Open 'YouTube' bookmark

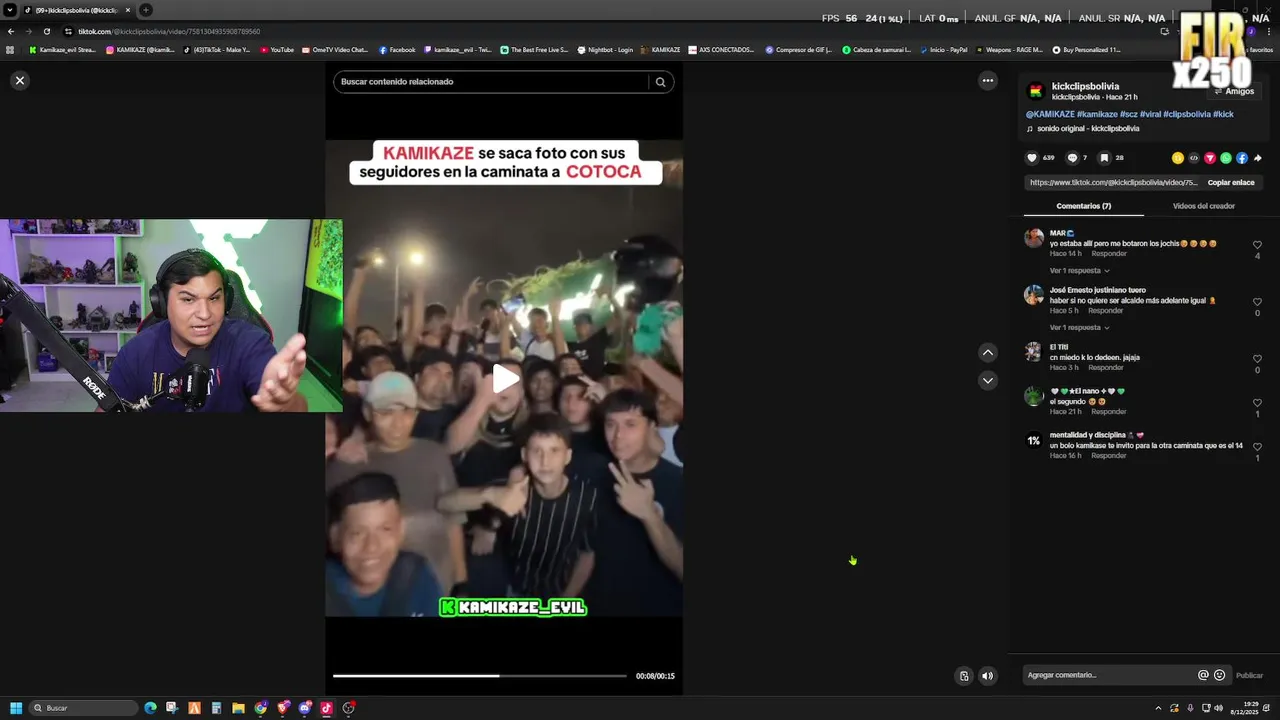277,50
